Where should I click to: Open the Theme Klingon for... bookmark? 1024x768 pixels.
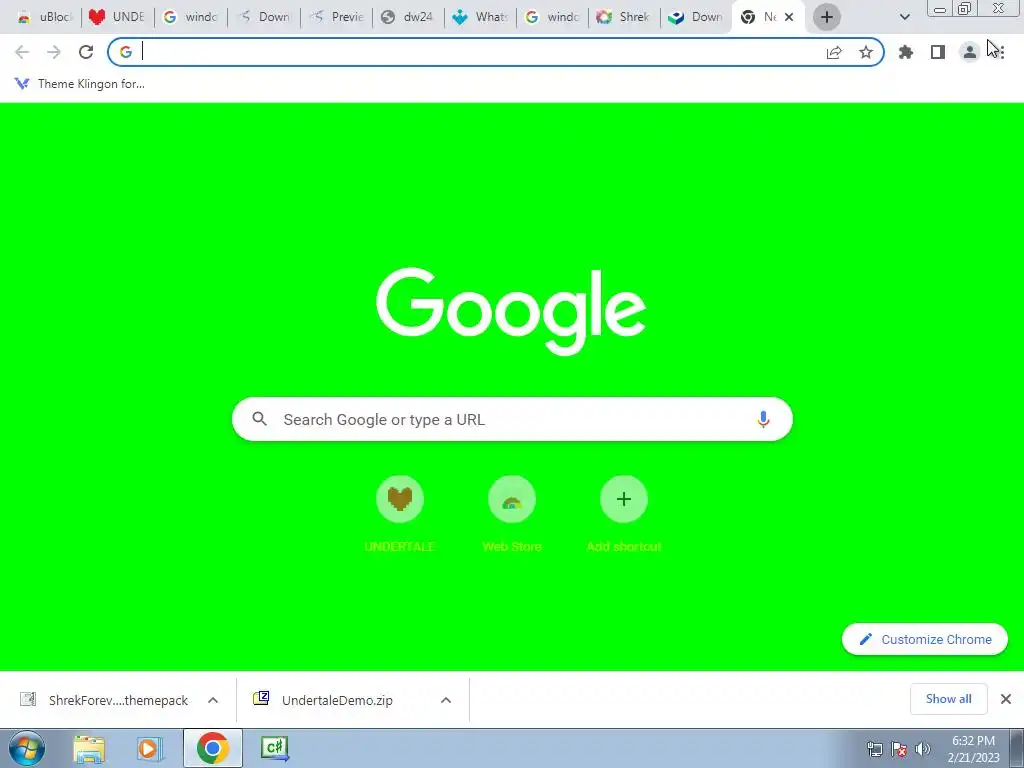click(80, 84)
